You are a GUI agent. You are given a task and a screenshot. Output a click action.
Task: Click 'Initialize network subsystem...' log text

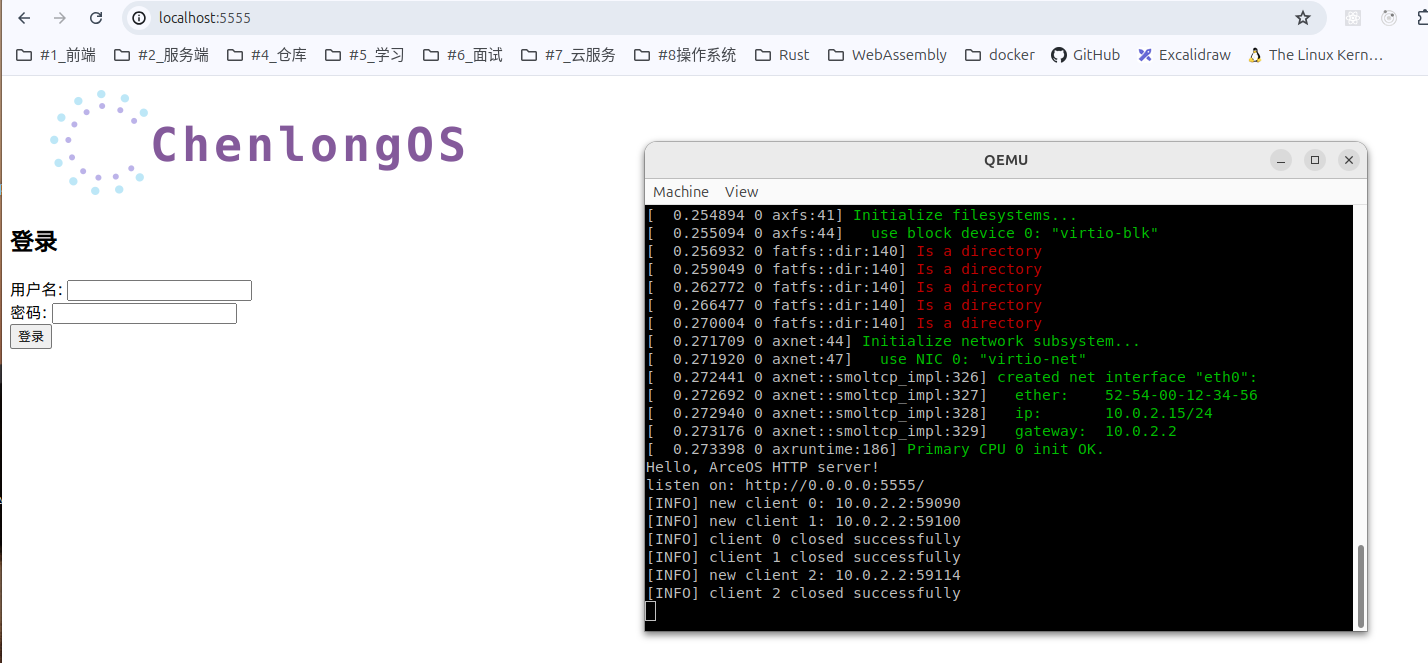coord(1001,341)
